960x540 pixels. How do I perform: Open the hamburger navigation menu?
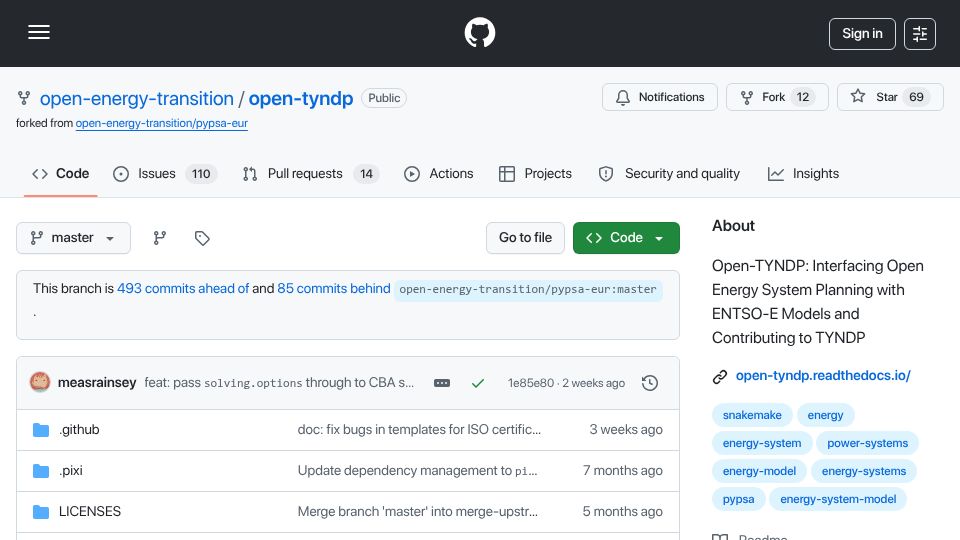39,32
